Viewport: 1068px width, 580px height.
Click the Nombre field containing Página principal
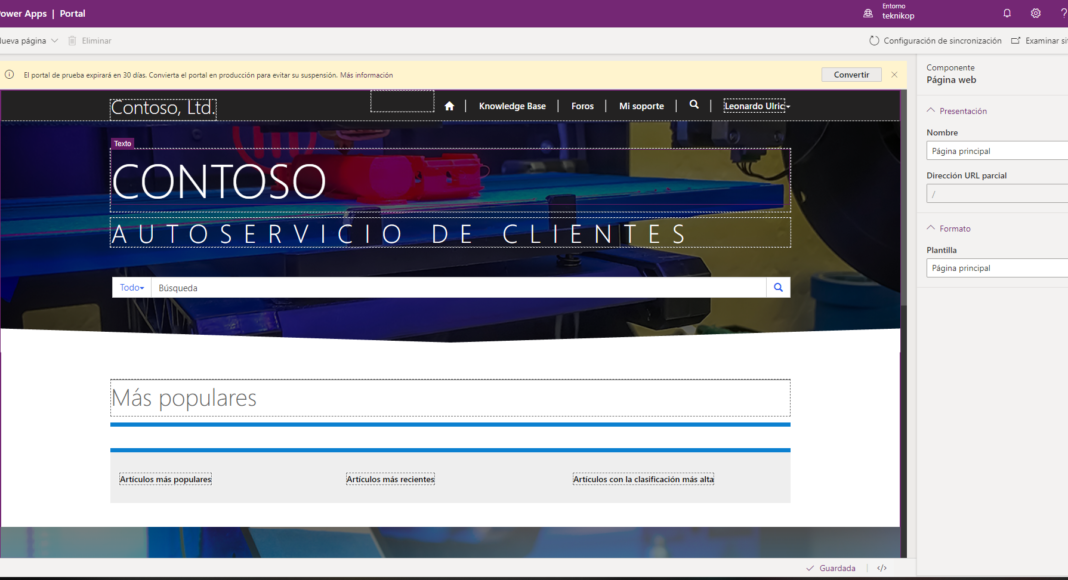pyautogui.click(x=995, y=151)
